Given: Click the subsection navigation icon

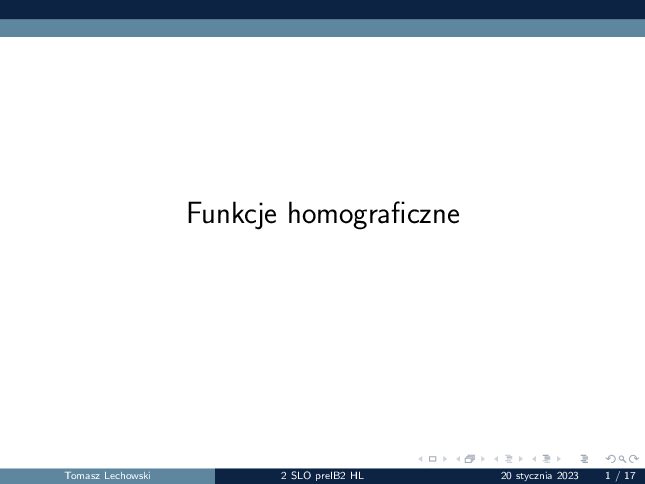Looking at the screenshot, I should coord(509,459).
